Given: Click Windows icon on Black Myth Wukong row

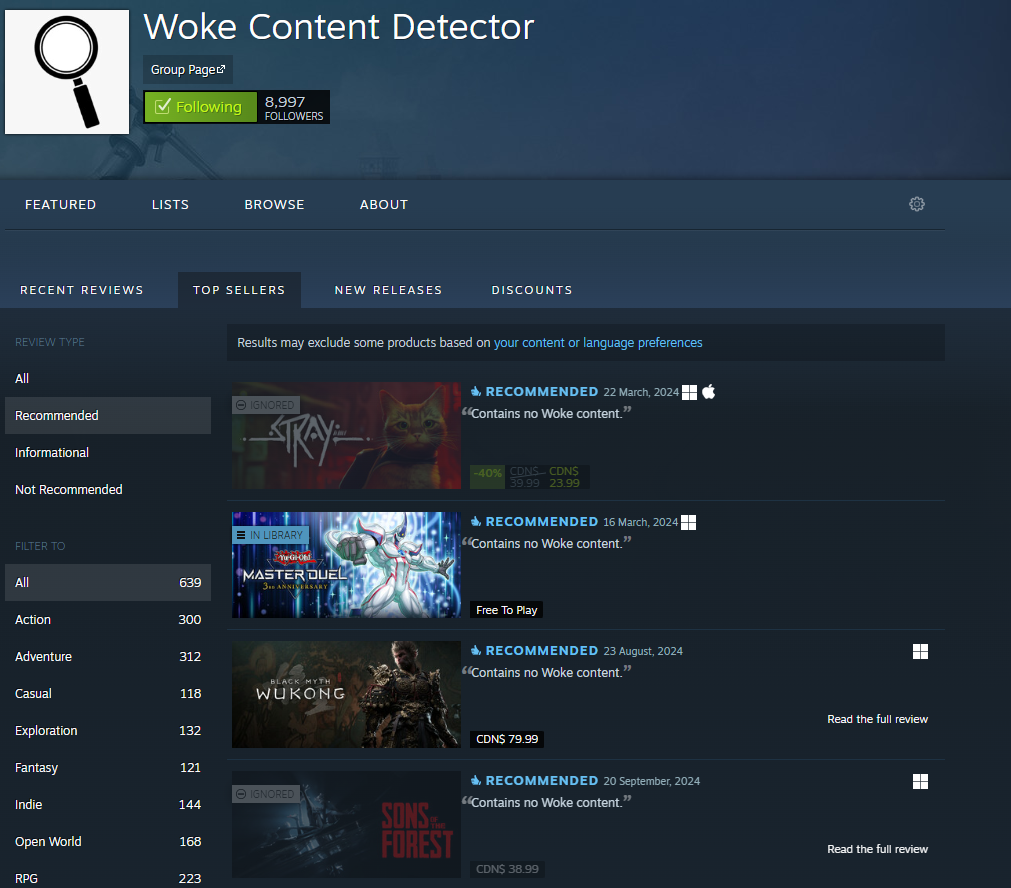Looking at the screenshot, I should pos(920,652).
